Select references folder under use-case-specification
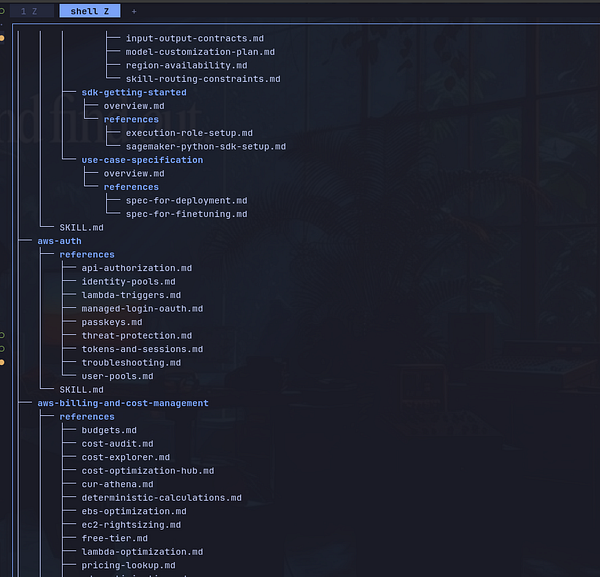This screenshot has width=600, height=577. tap(131, 187)
